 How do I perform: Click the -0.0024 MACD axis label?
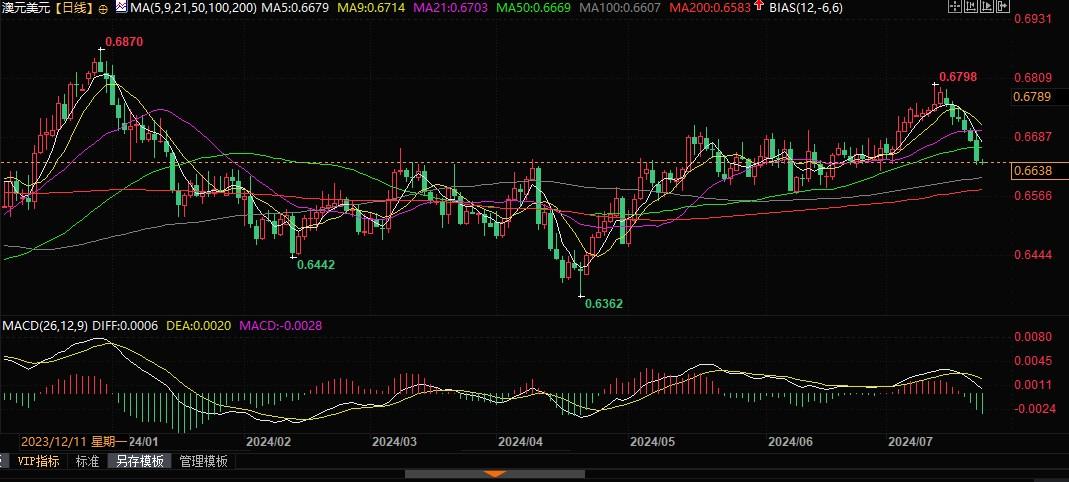pyautogui.click(x=1035, y=409)
